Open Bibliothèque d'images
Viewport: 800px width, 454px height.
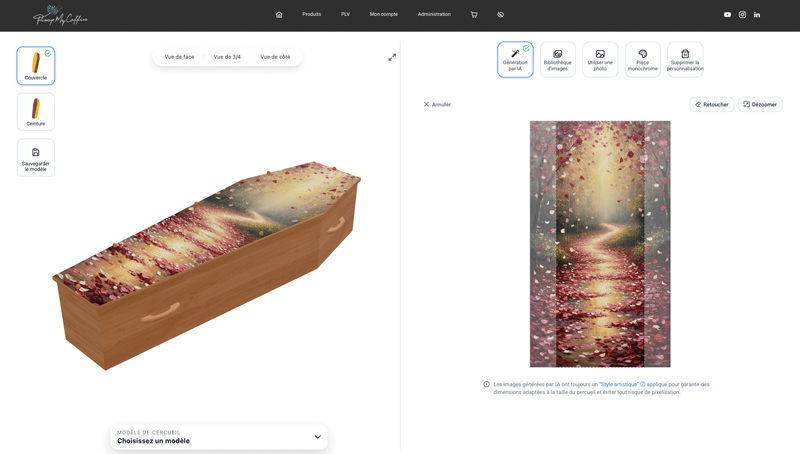coord(558,60)
